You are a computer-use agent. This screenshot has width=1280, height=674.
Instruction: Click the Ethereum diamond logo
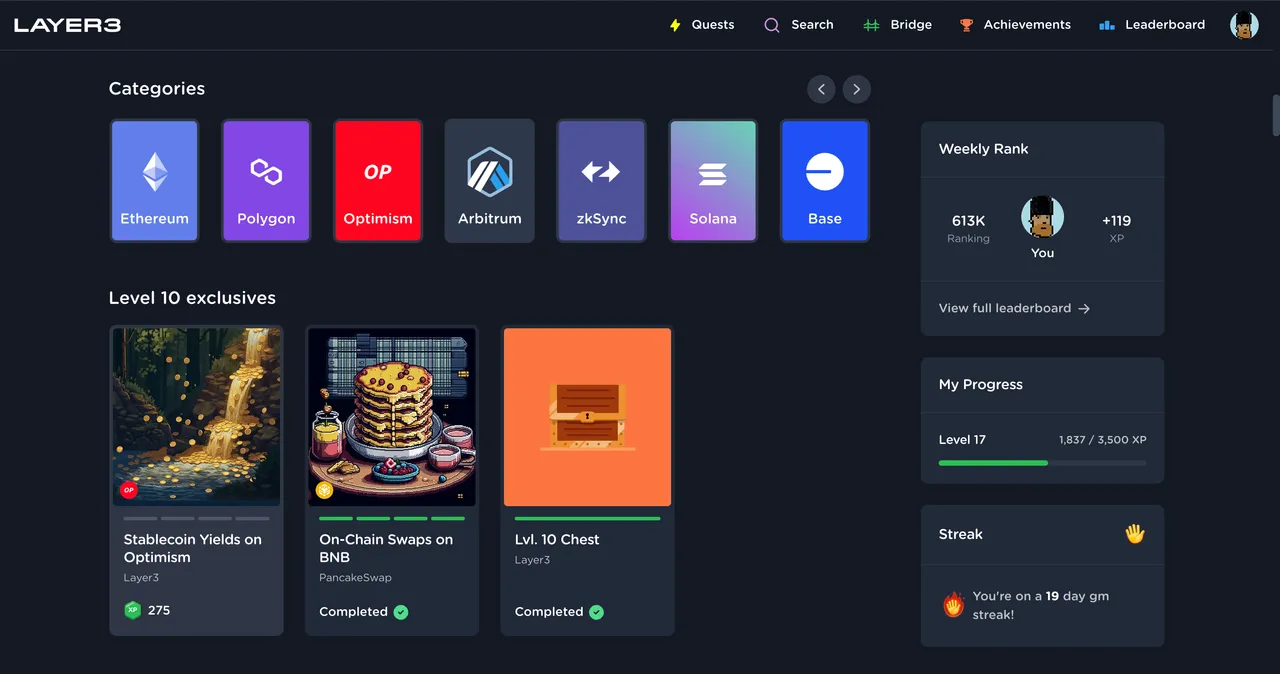click(155, 172)
